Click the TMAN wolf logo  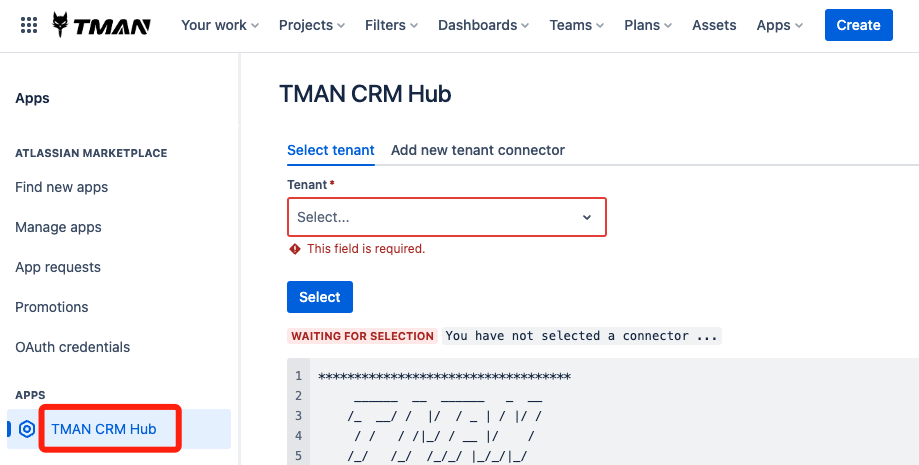tap(101, 25)
